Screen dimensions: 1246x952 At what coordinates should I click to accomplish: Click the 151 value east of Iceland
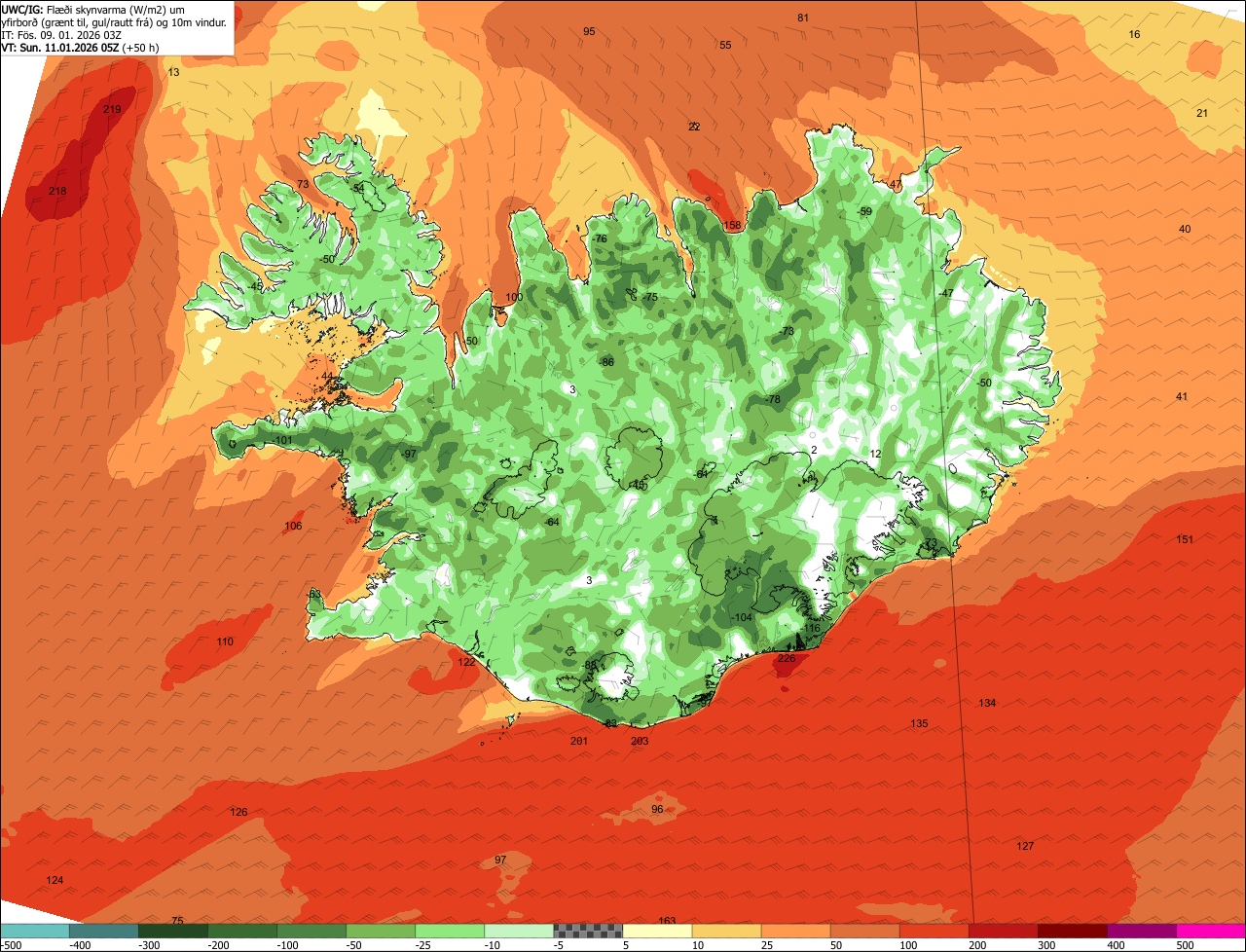tap(1185, 539)
